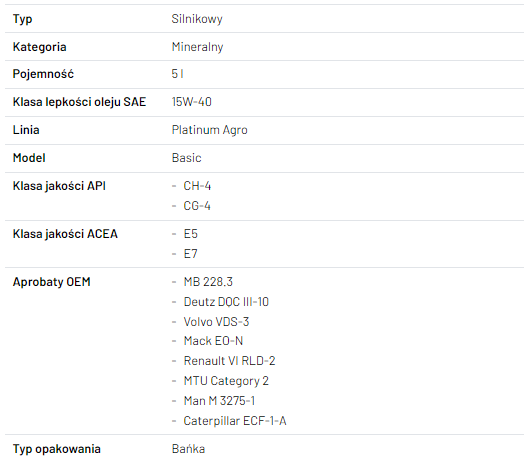Click the E5 ACEA class entry
526x471 pixels.
191,234
